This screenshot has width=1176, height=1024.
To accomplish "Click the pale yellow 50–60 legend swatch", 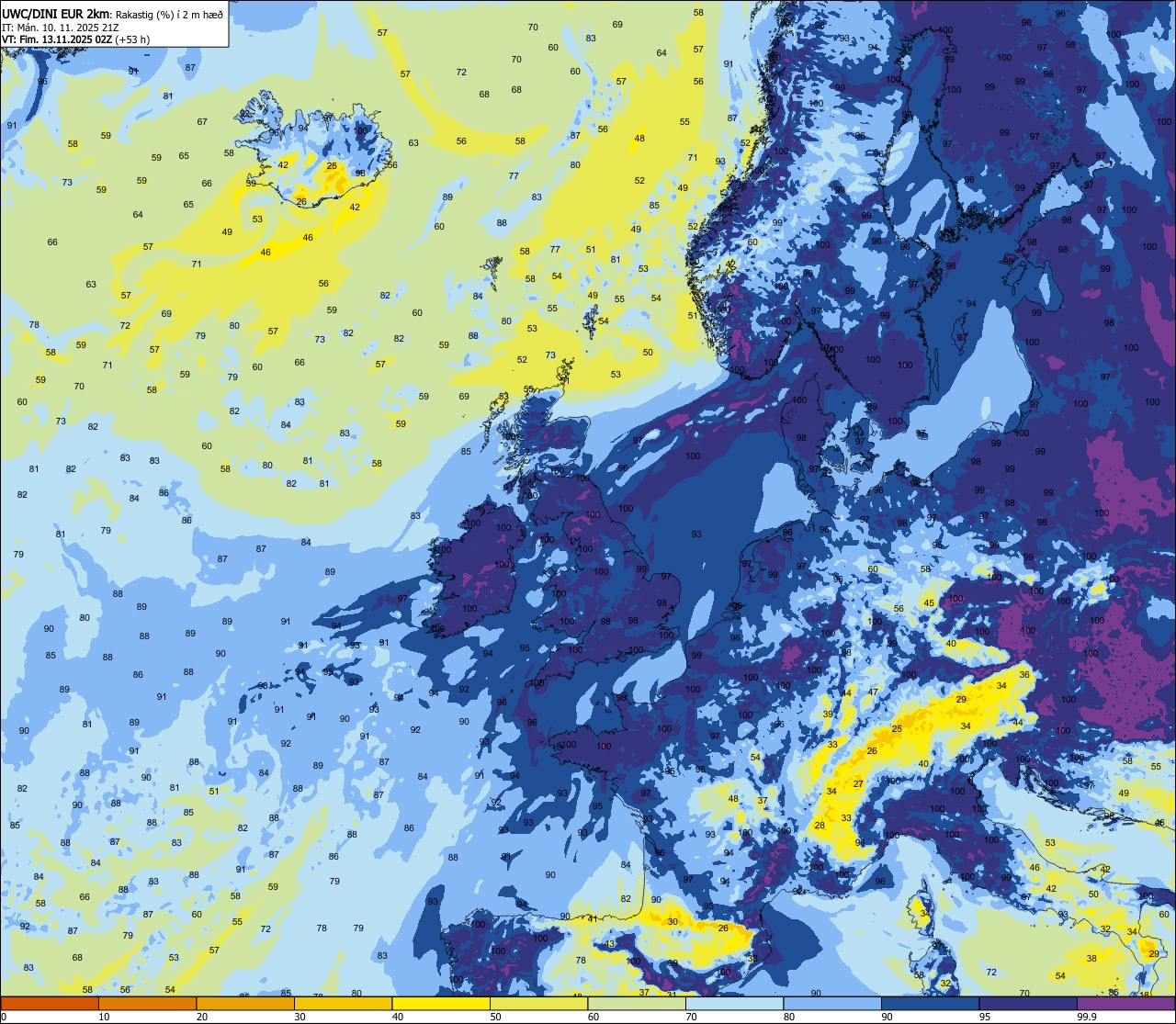I will tap(538, 1003).
